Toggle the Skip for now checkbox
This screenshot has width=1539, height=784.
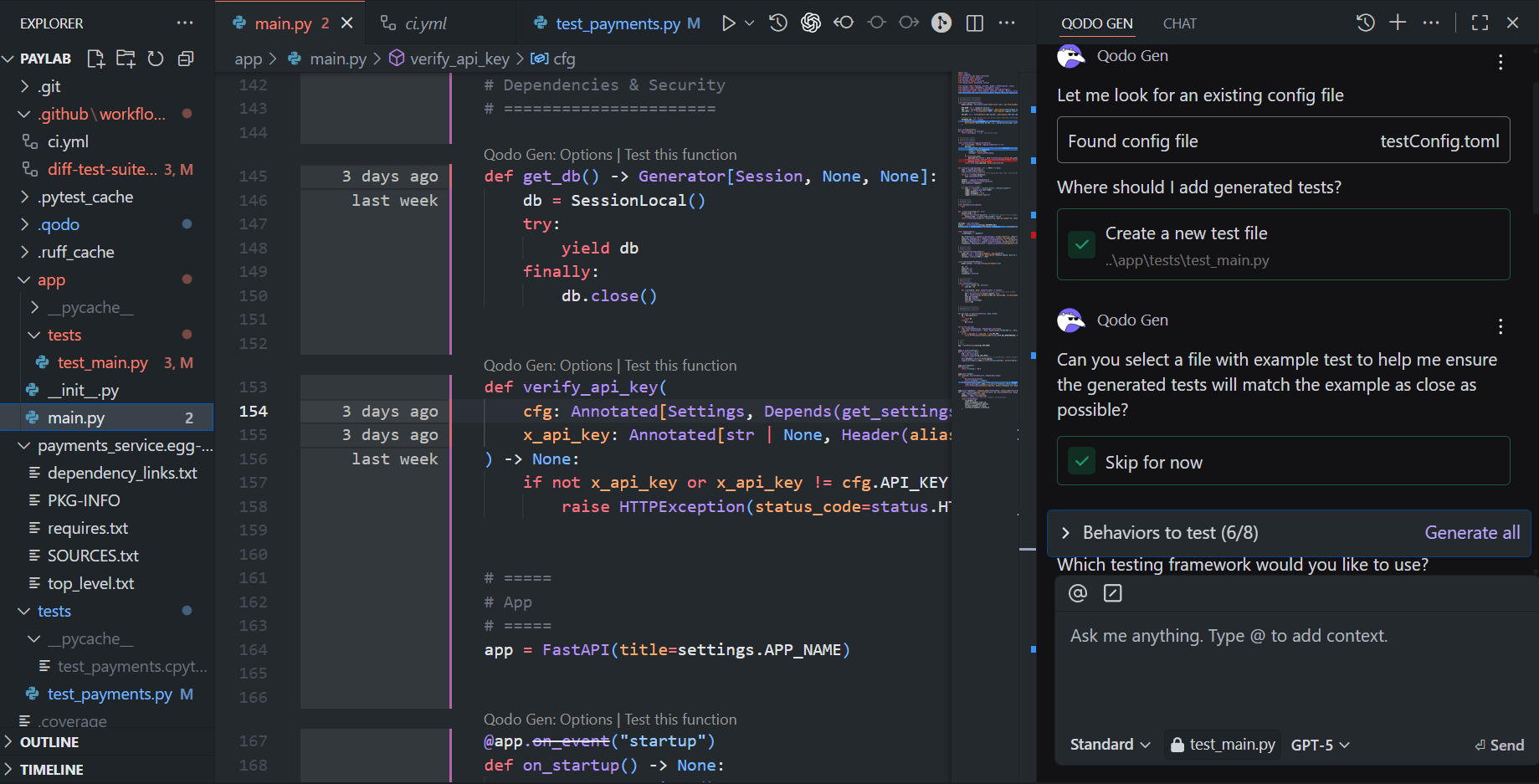(x=1081, y=461)
